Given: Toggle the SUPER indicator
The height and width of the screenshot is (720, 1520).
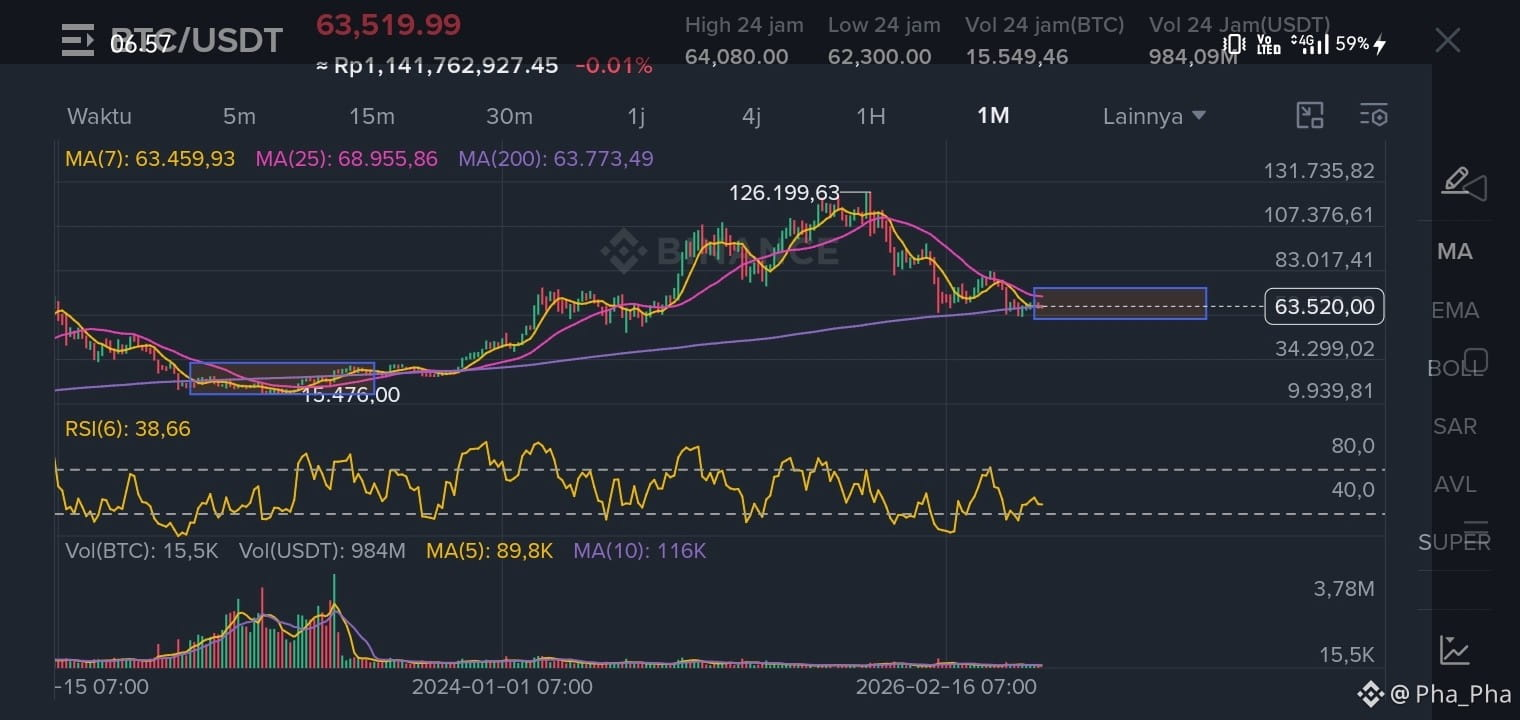Looking at the screenshot, I should 1455,543.
